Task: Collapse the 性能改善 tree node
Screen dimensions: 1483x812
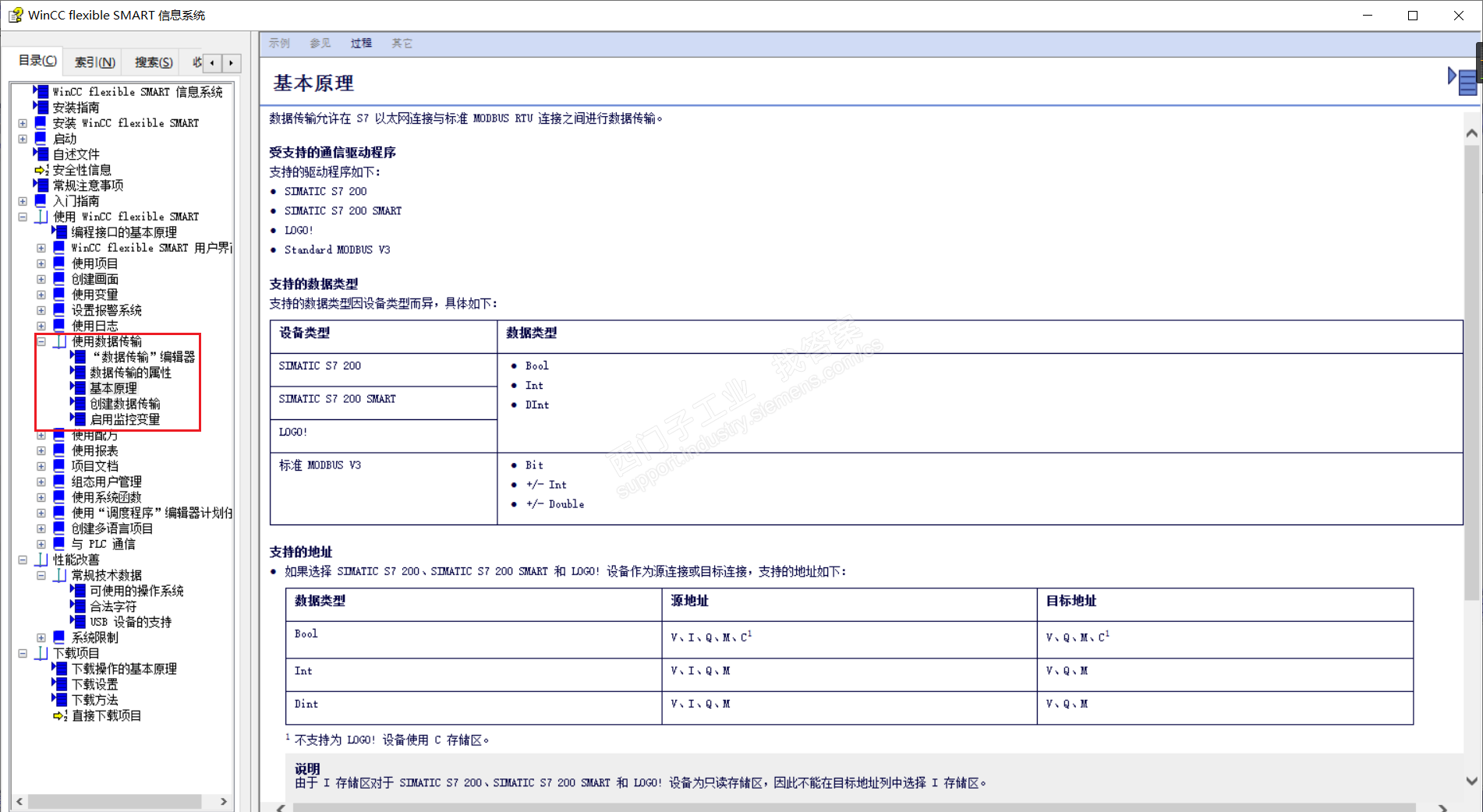Action: tap(23, 560)
